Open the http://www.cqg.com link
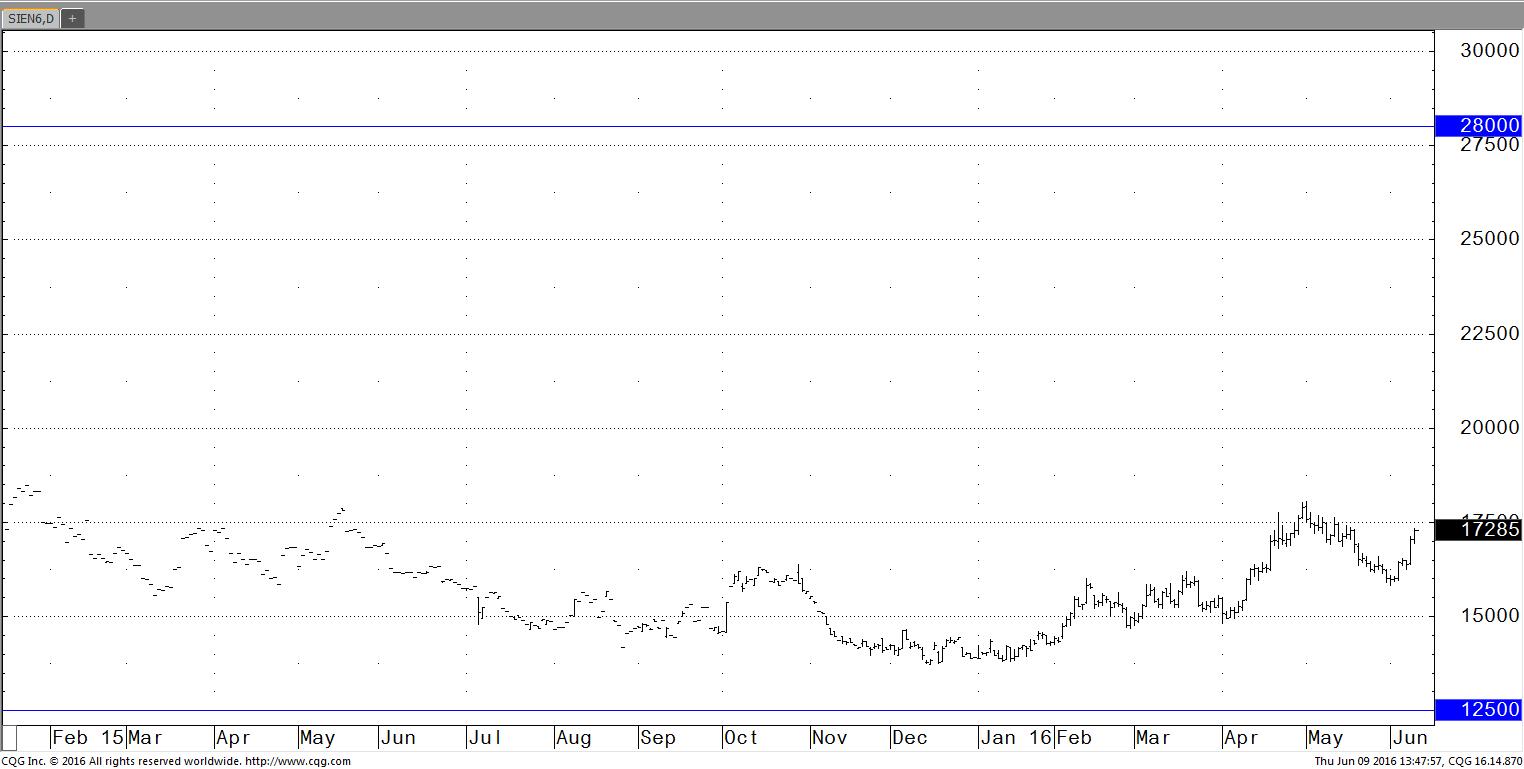 (x=297, y=761)
